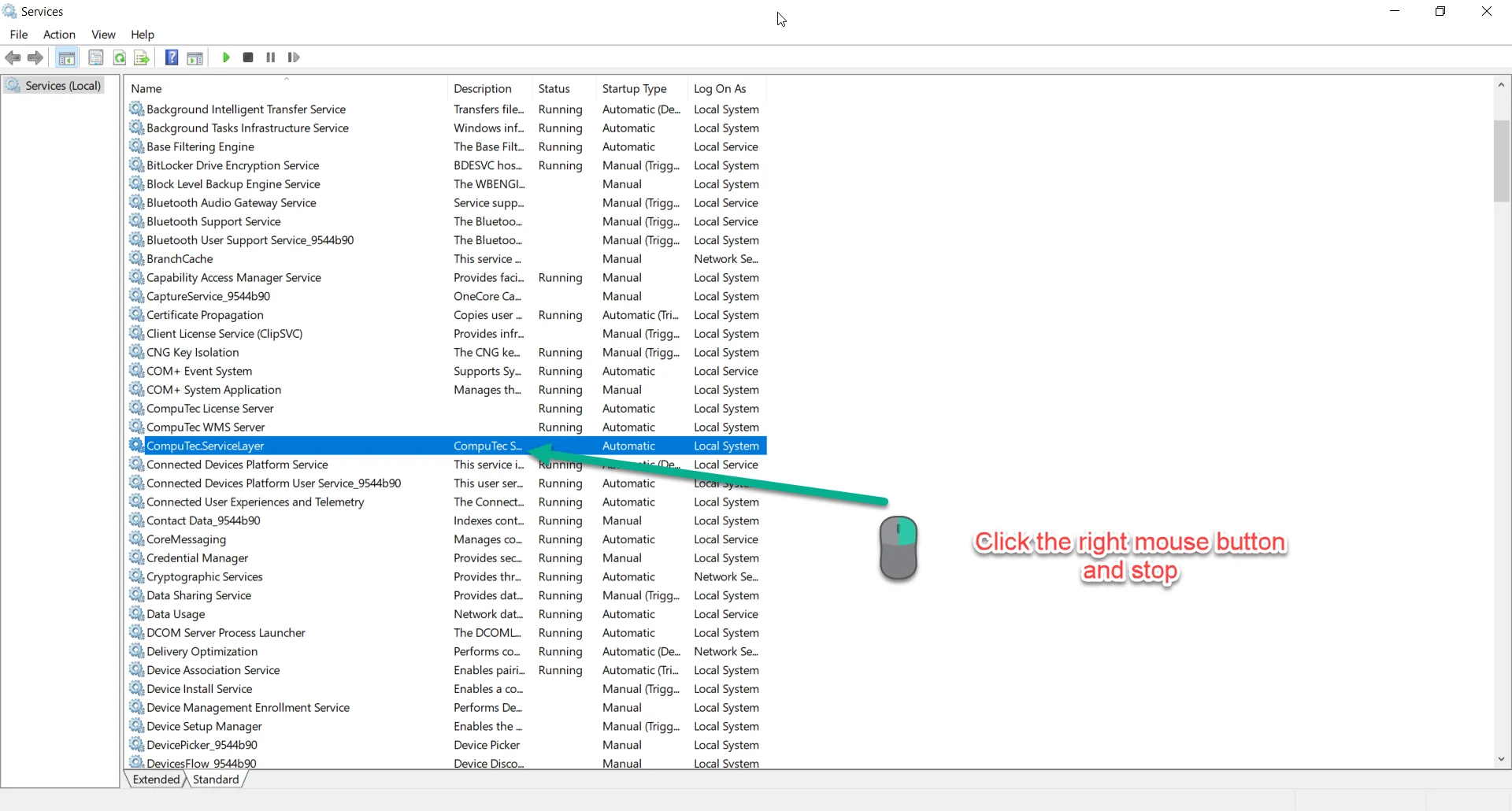1512x811 pixels.
Task: Click the vertical scrollbar down arrow
Action: click(1501, 759)
